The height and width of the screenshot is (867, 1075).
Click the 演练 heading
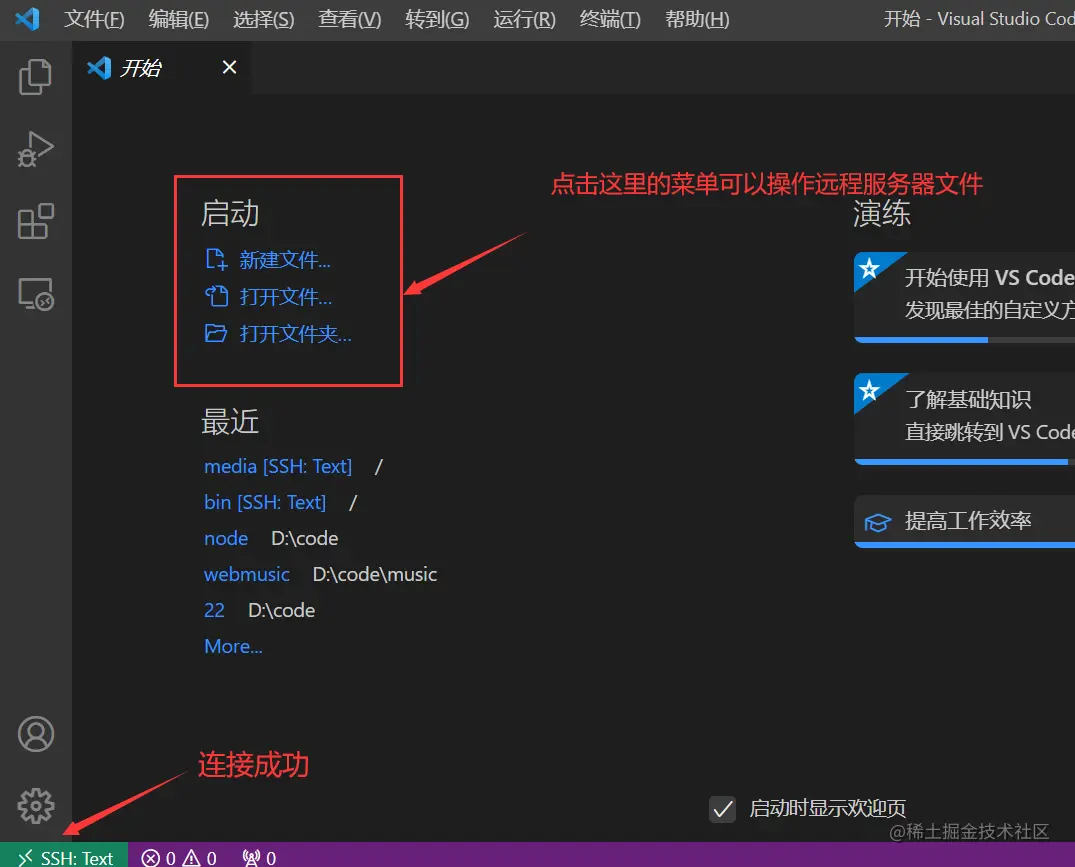coord(882,213)
